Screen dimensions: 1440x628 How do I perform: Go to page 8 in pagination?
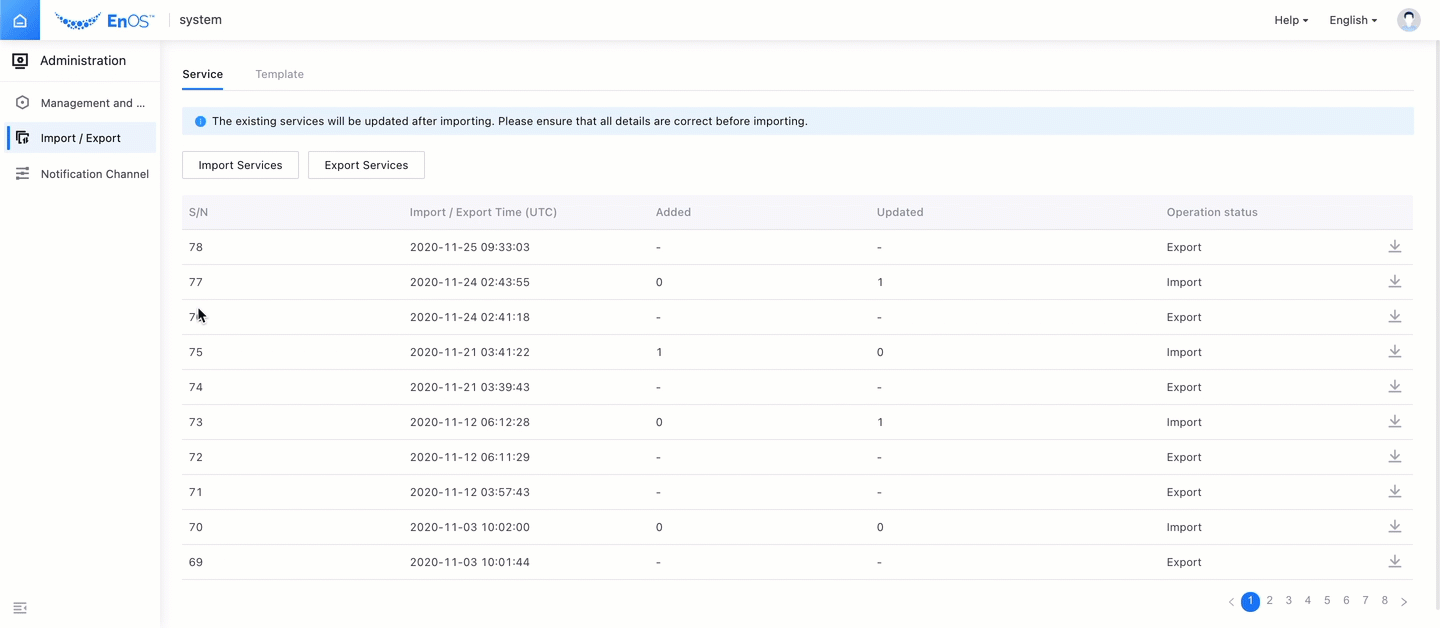coord(1384,601)
